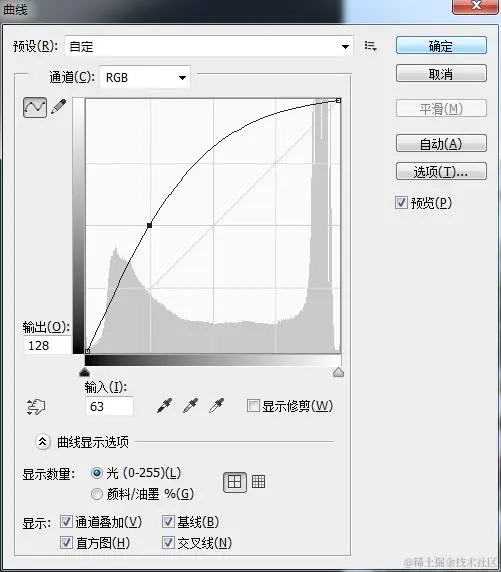501x572 pixels.
Task: Toggle the 基线 baseline checkbox
Action: tap(168, 522)
